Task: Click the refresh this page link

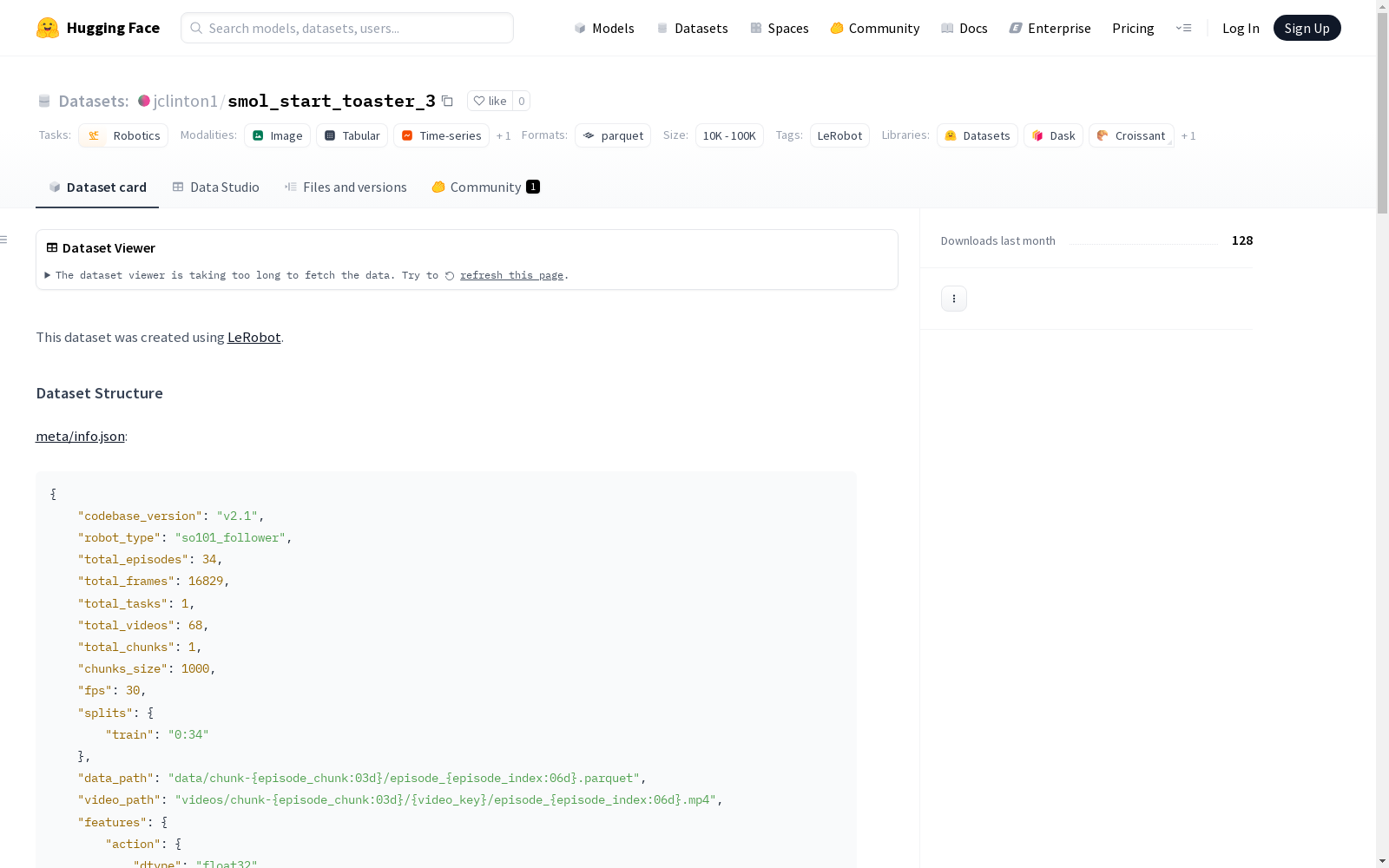Action: tap(511, 275)
